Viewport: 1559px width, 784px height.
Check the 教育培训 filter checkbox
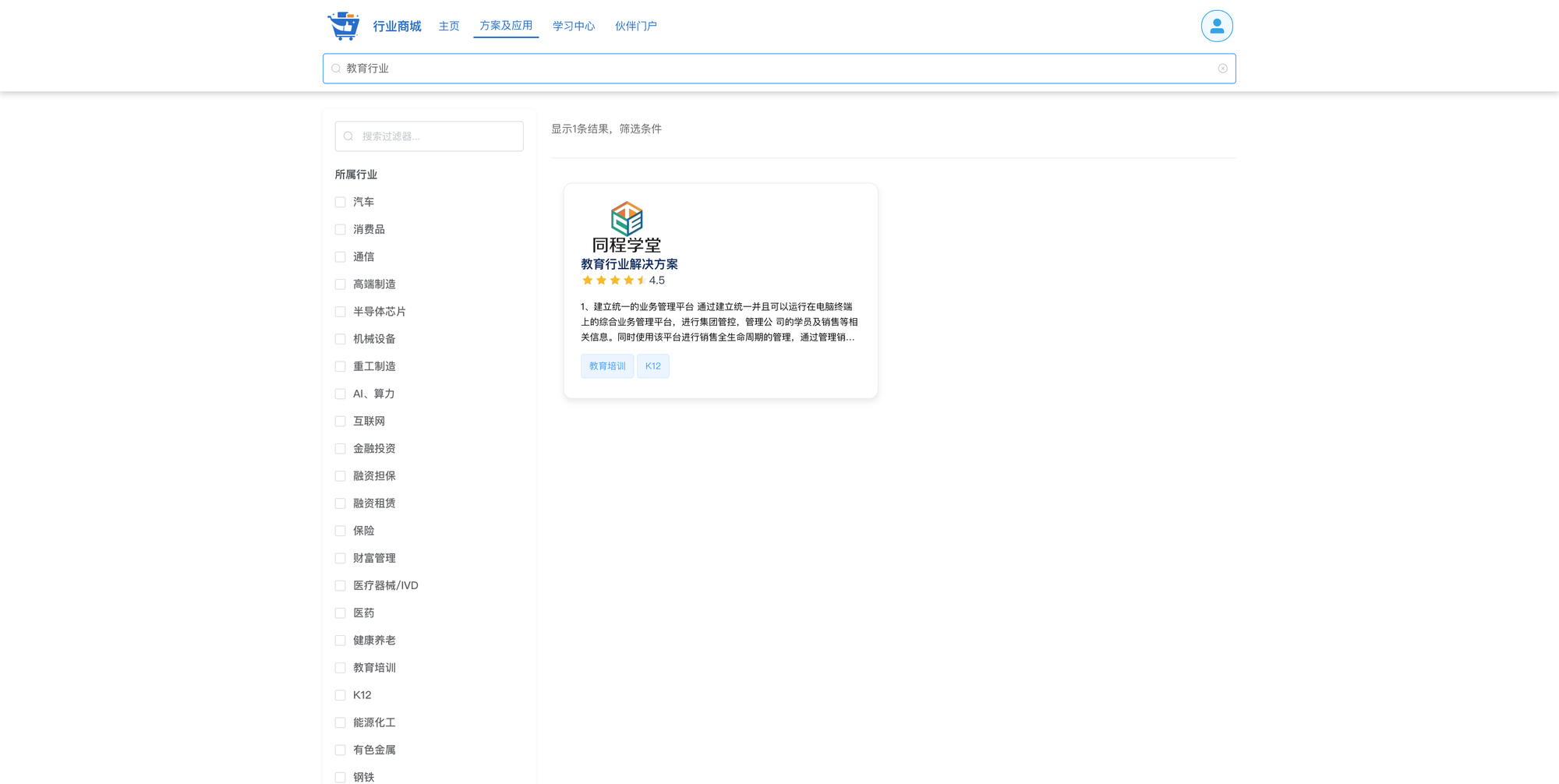click(341, 668)
